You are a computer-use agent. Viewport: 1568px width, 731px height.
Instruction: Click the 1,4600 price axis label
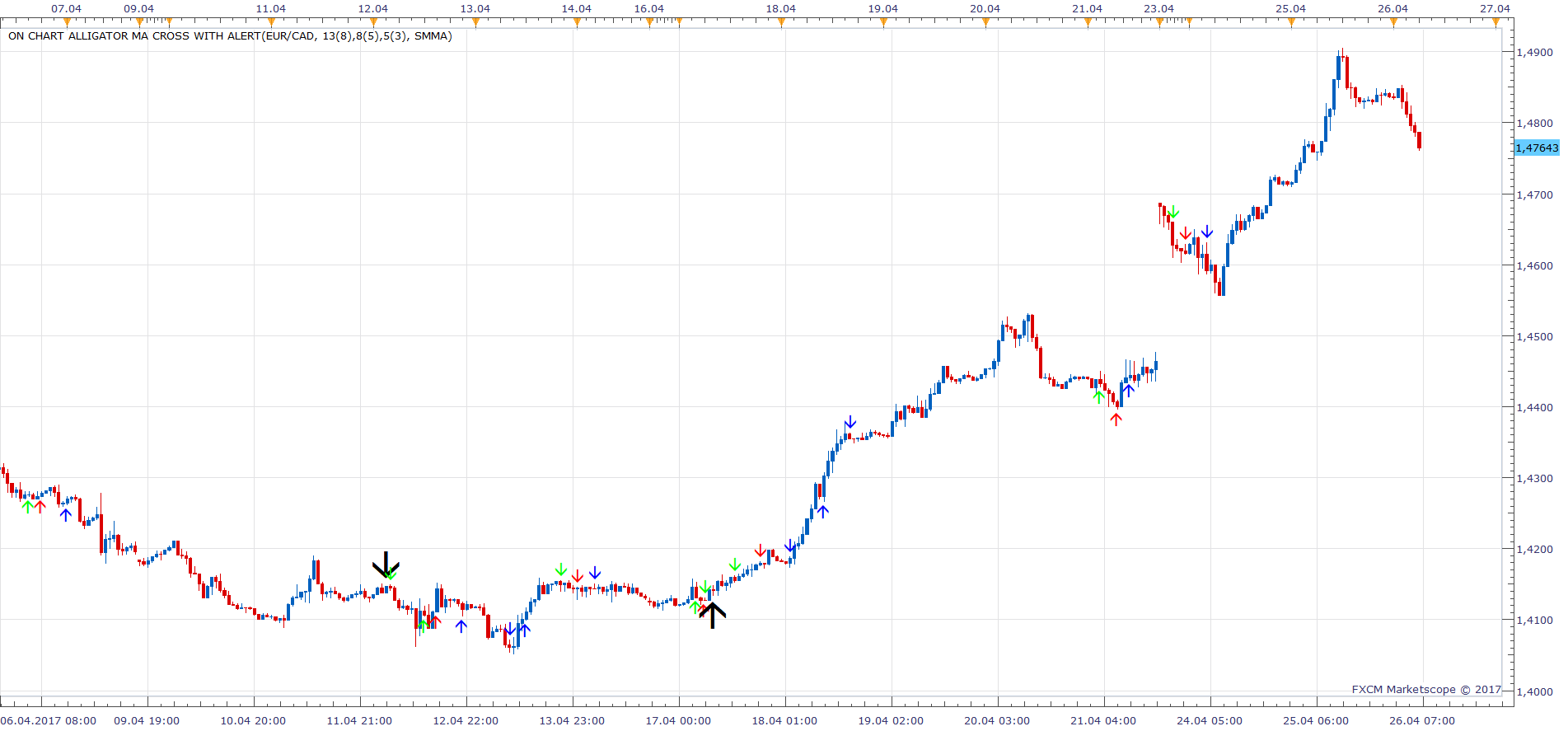click(x=1534, y=265)
